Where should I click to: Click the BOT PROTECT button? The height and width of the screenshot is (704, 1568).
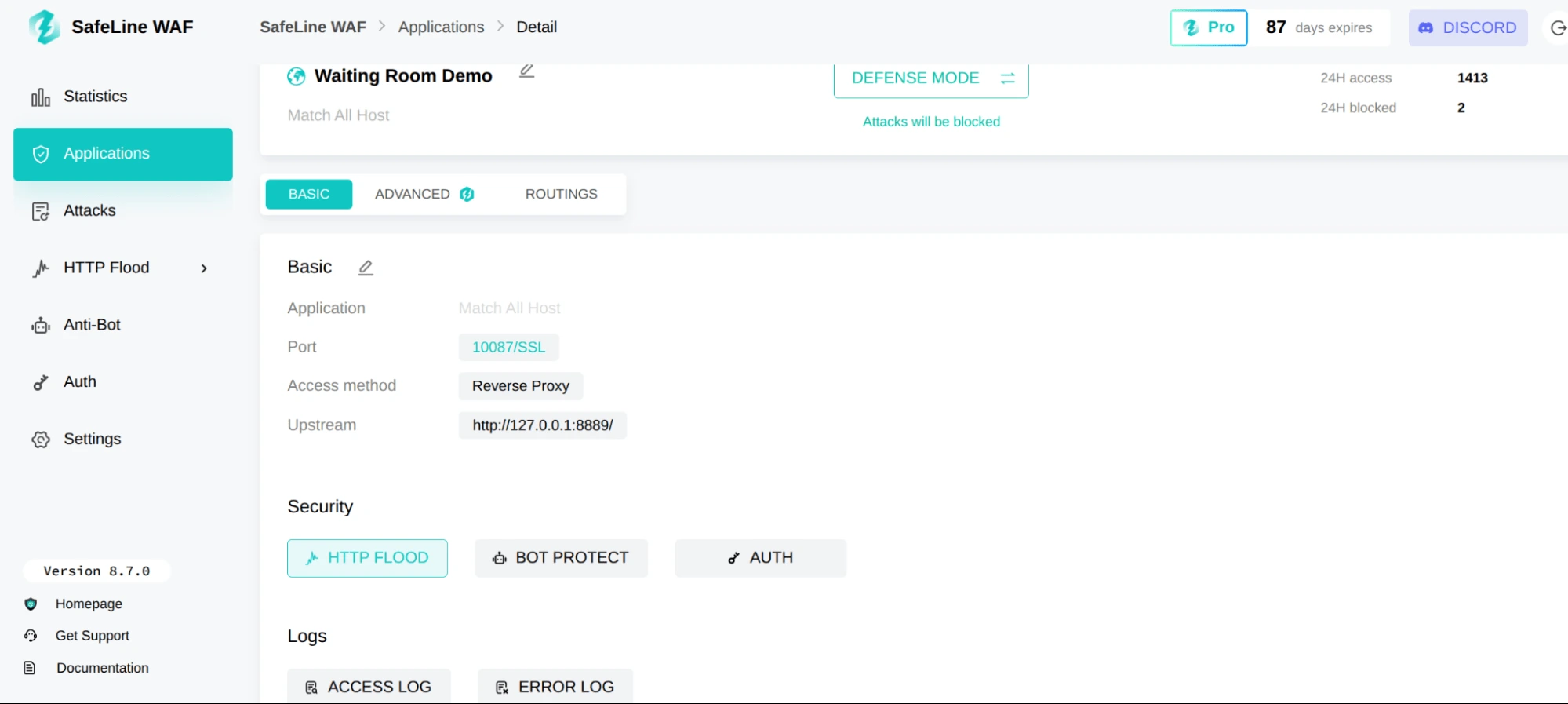561,558
